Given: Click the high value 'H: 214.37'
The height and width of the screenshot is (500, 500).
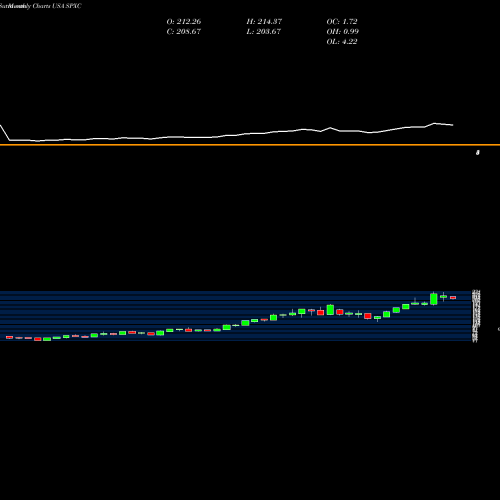Looking at the screenshot, I should point(264,21).
